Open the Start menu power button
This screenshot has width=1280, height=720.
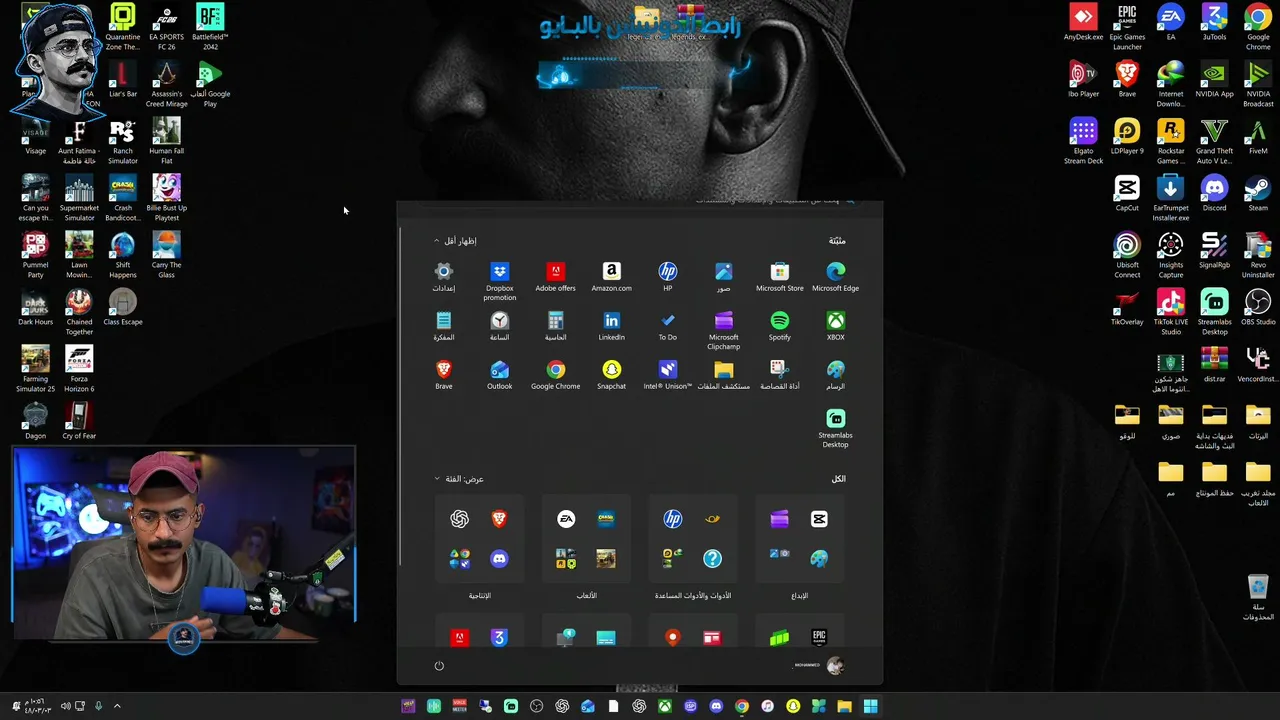click(439, 666)
